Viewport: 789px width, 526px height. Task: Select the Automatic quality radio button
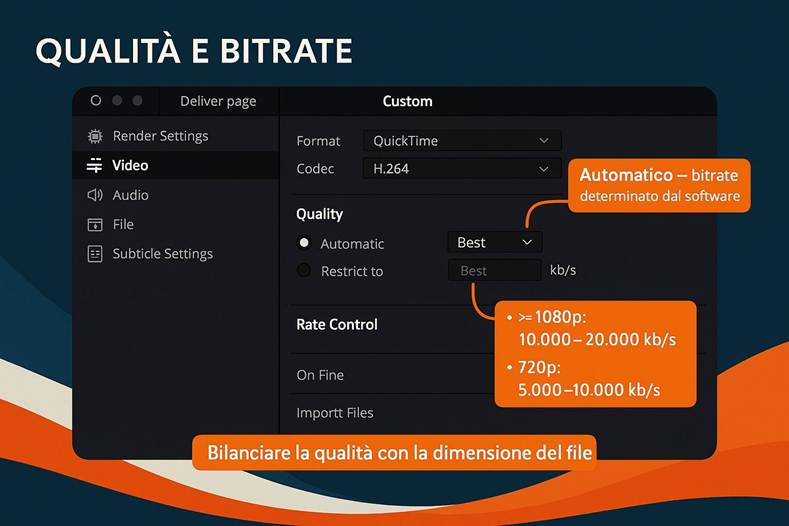coord(304,243)
